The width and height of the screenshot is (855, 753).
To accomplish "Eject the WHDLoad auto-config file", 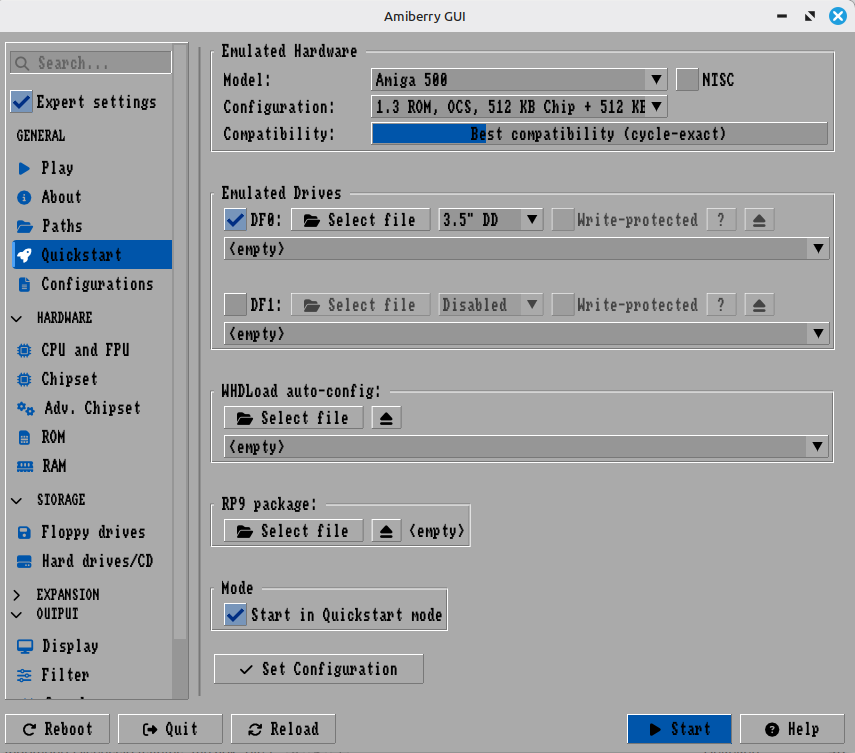I will click(x=386, y=418).
